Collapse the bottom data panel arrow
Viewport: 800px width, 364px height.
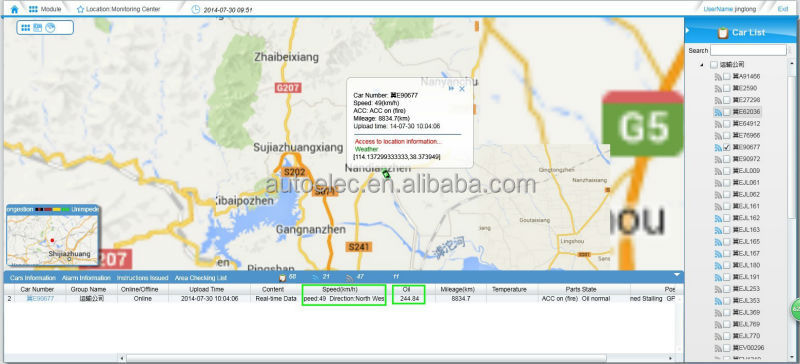click(x=677, y=275)
